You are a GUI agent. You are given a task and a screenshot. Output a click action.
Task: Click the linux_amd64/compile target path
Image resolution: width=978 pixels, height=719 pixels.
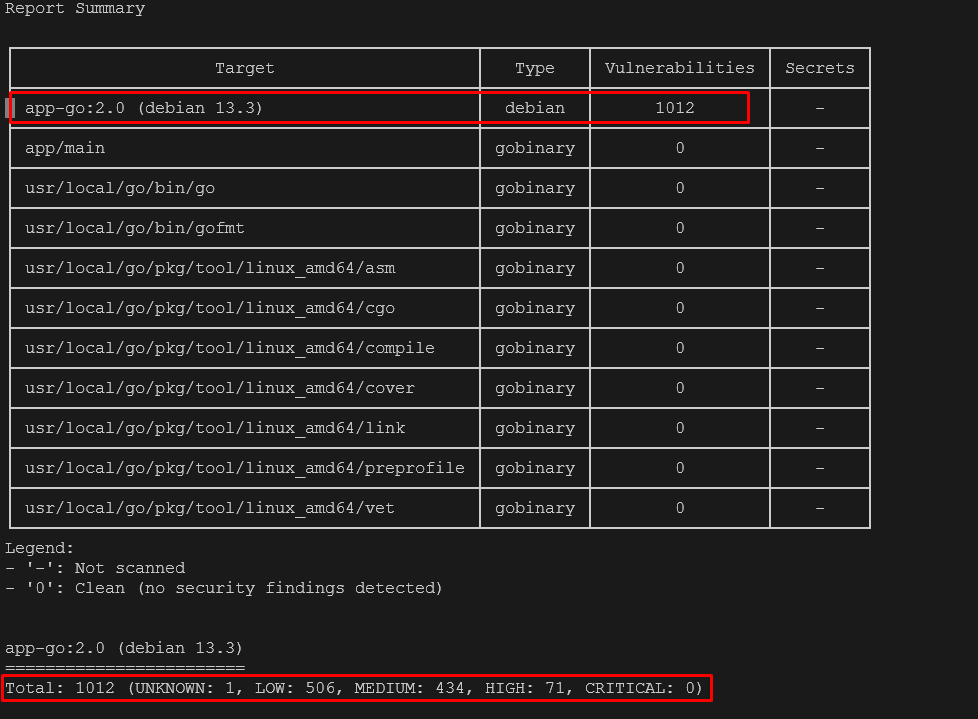click(x=230, y=348)
